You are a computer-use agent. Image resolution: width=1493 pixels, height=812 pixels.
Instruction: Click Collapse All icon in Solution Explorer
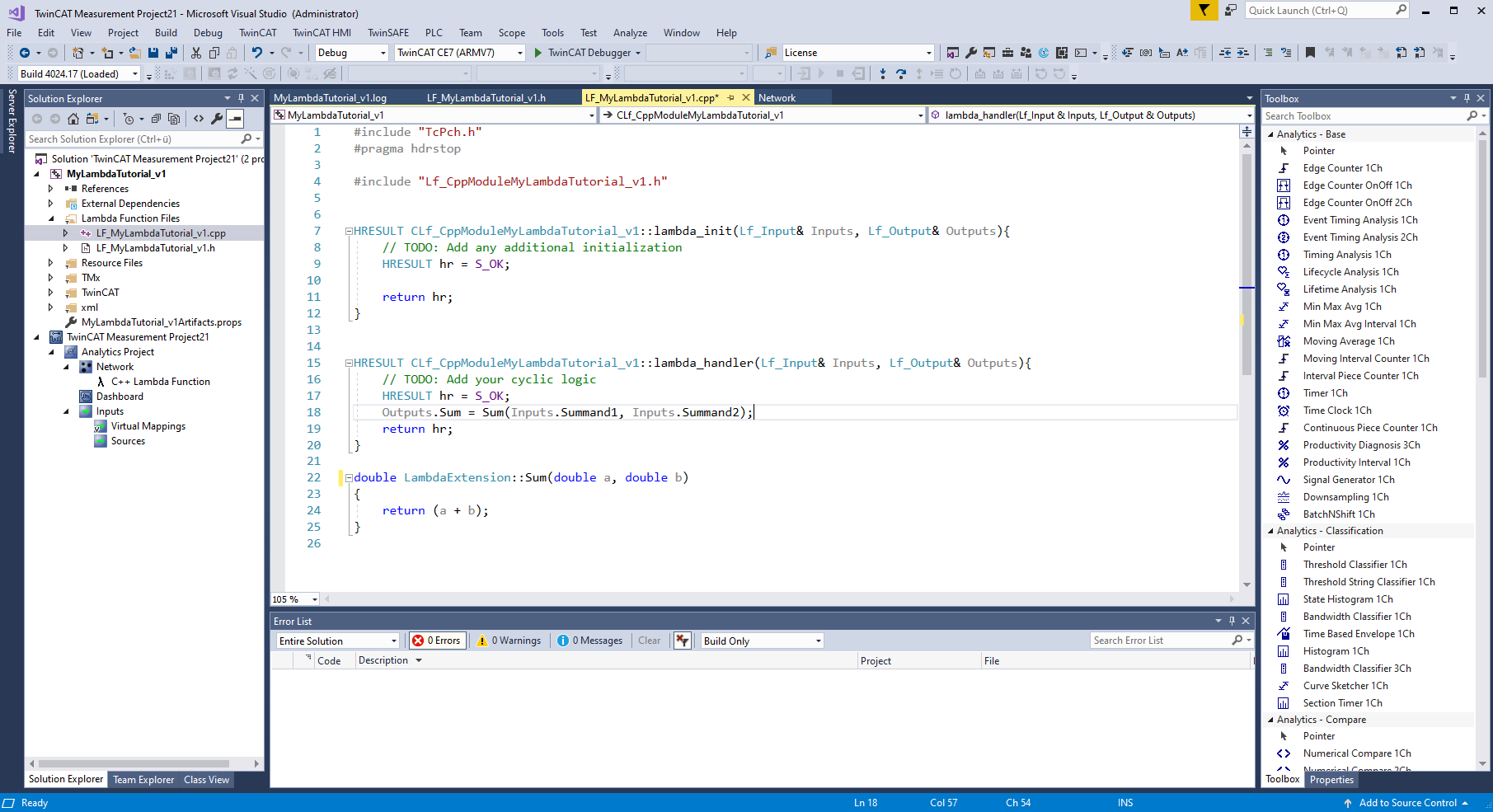click(x=156, y=119)
